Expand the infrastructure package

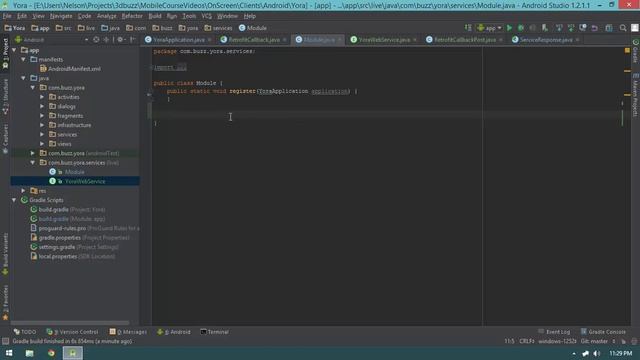coord(42,125)
